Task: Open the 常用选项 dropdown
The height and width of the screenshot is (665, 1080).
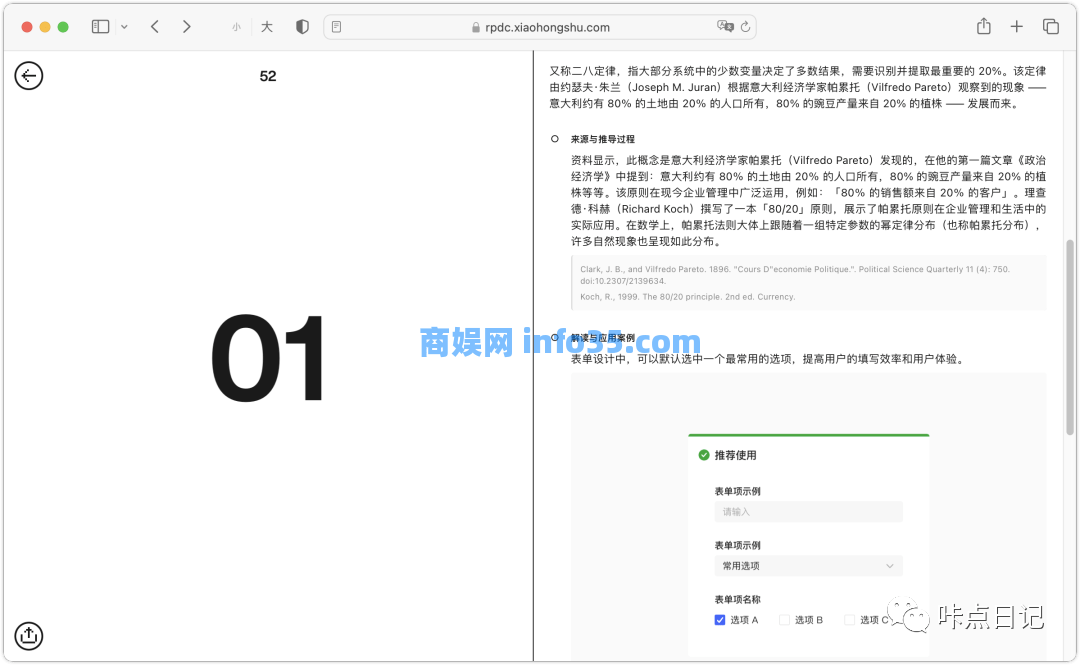Action: 808,566
